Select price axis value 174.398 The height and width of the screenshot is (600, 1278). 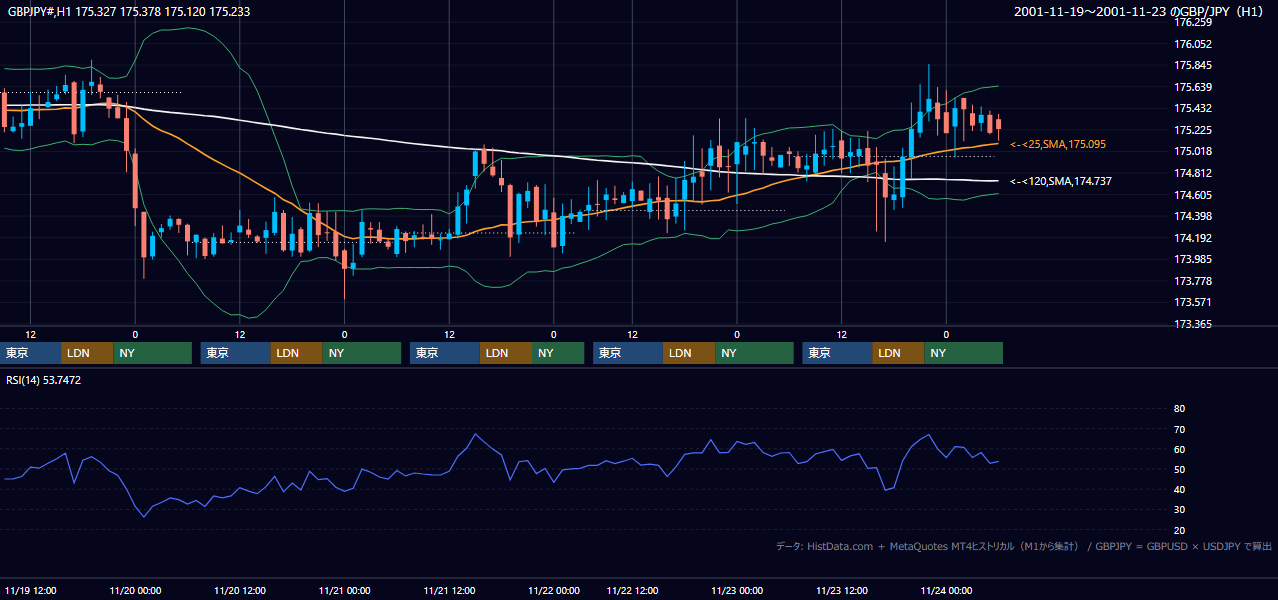[1194, 216]
